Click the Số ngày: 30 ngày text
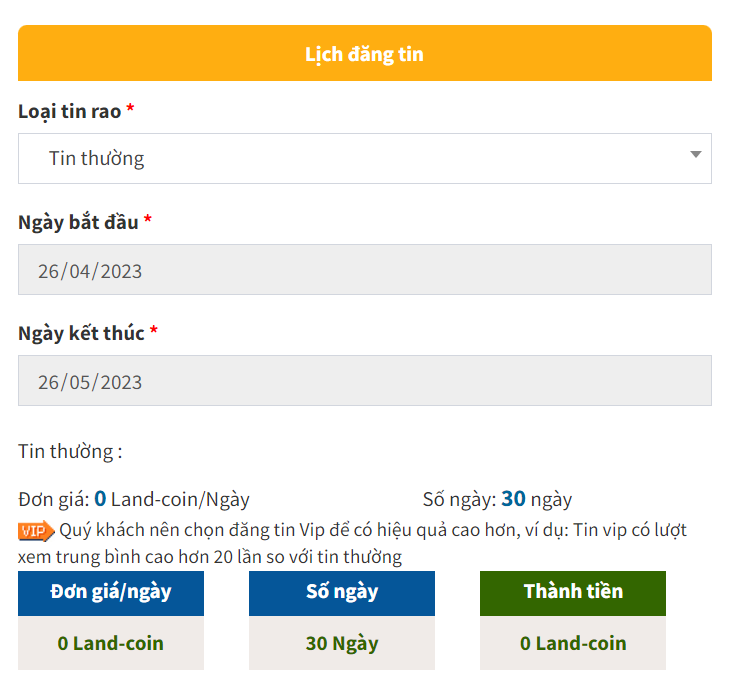Image resolution: width=747 pixels, height=700 pixels. tap(497, 499)
